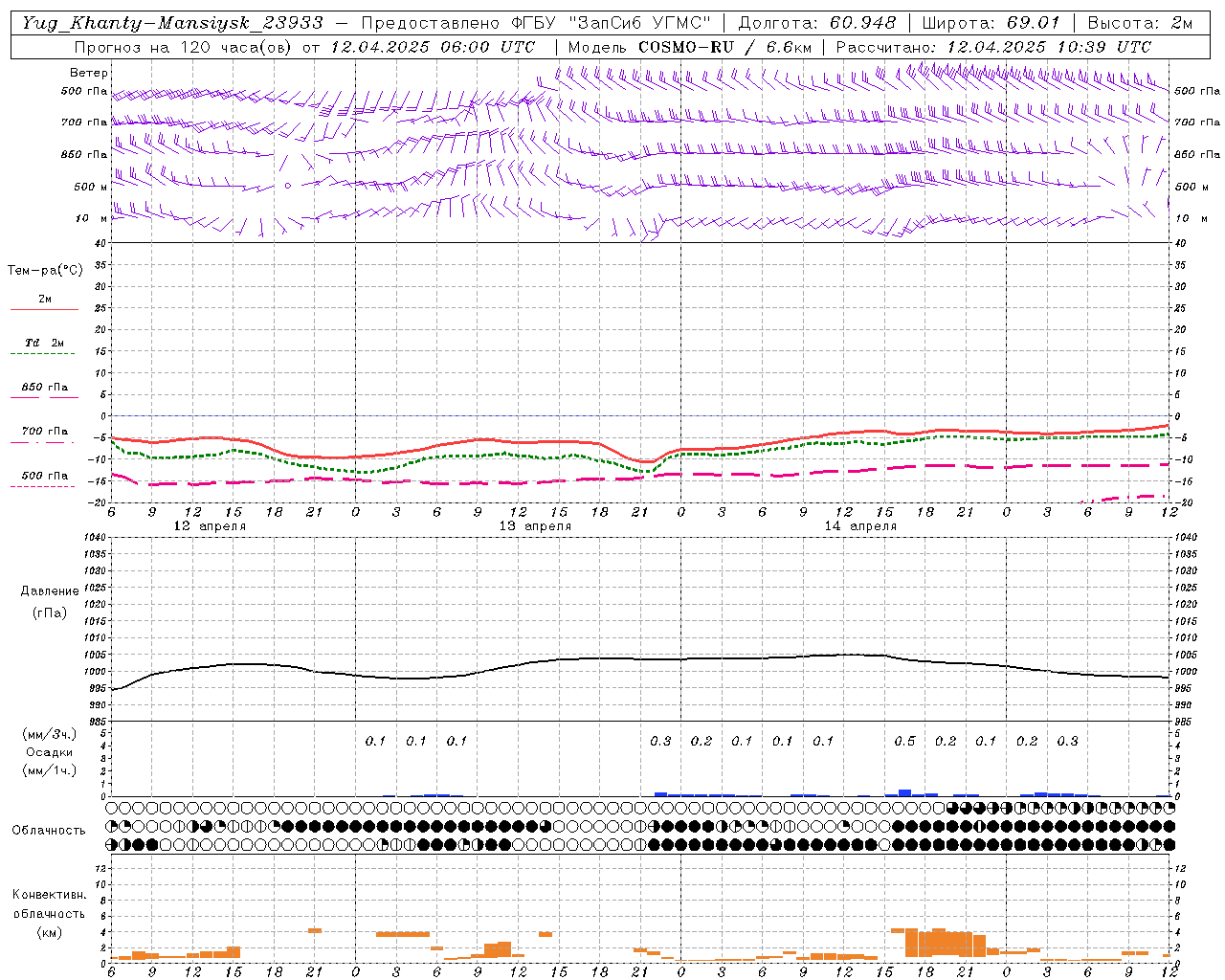Click the 500 гПа entry in temperature legend
The width and height of the screenshot is (1225, 980).
tap(44, 476)
